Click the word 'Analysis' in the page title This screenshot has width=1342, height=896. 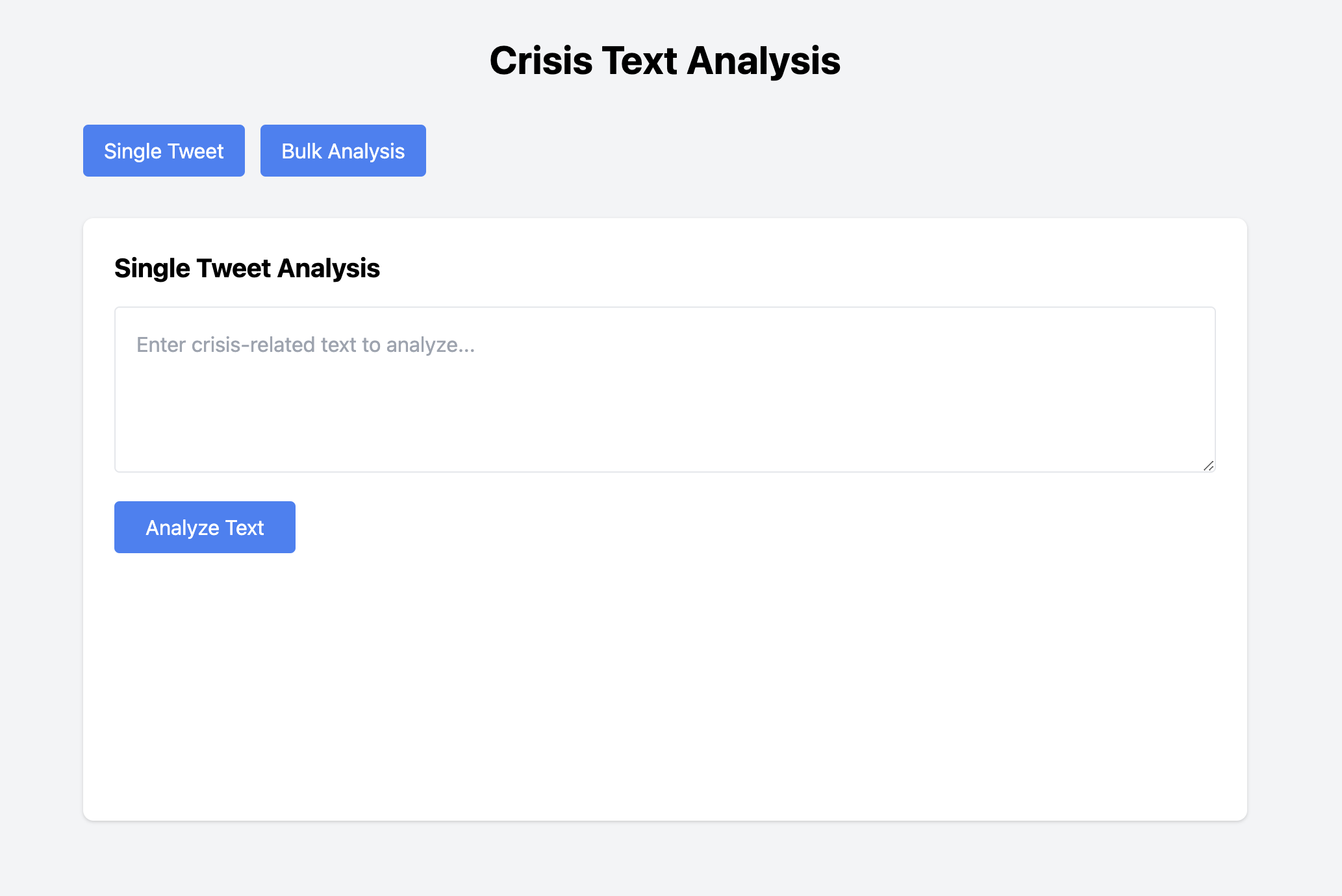click(763, 61)
